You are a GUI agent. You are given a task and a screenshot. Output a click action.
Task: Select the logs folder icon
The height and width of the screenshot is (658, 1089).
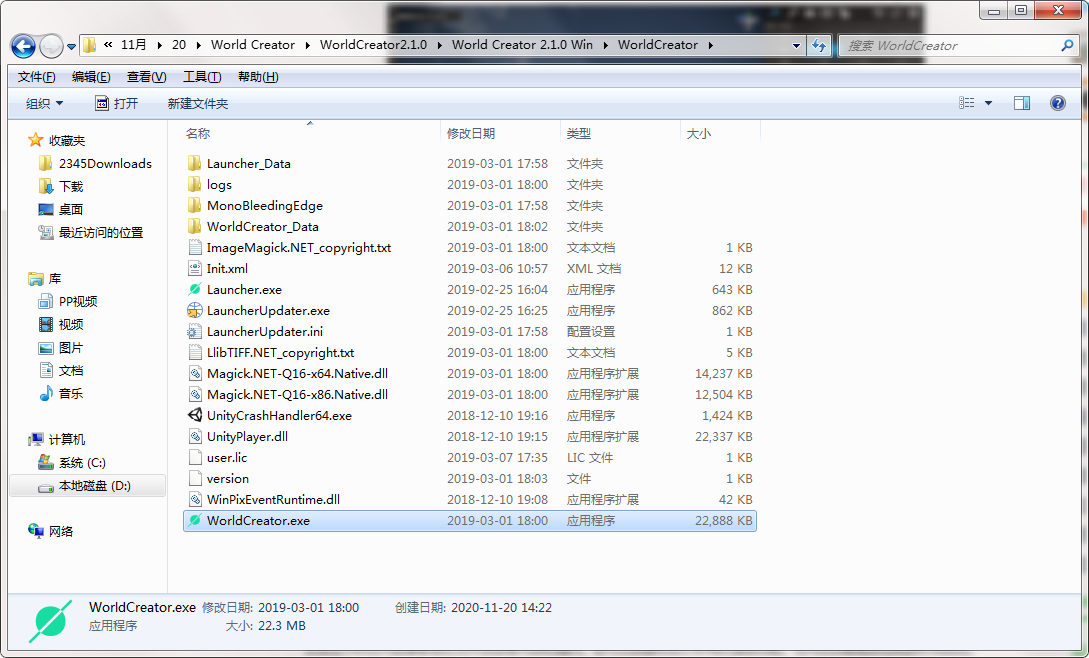[195, 185]
